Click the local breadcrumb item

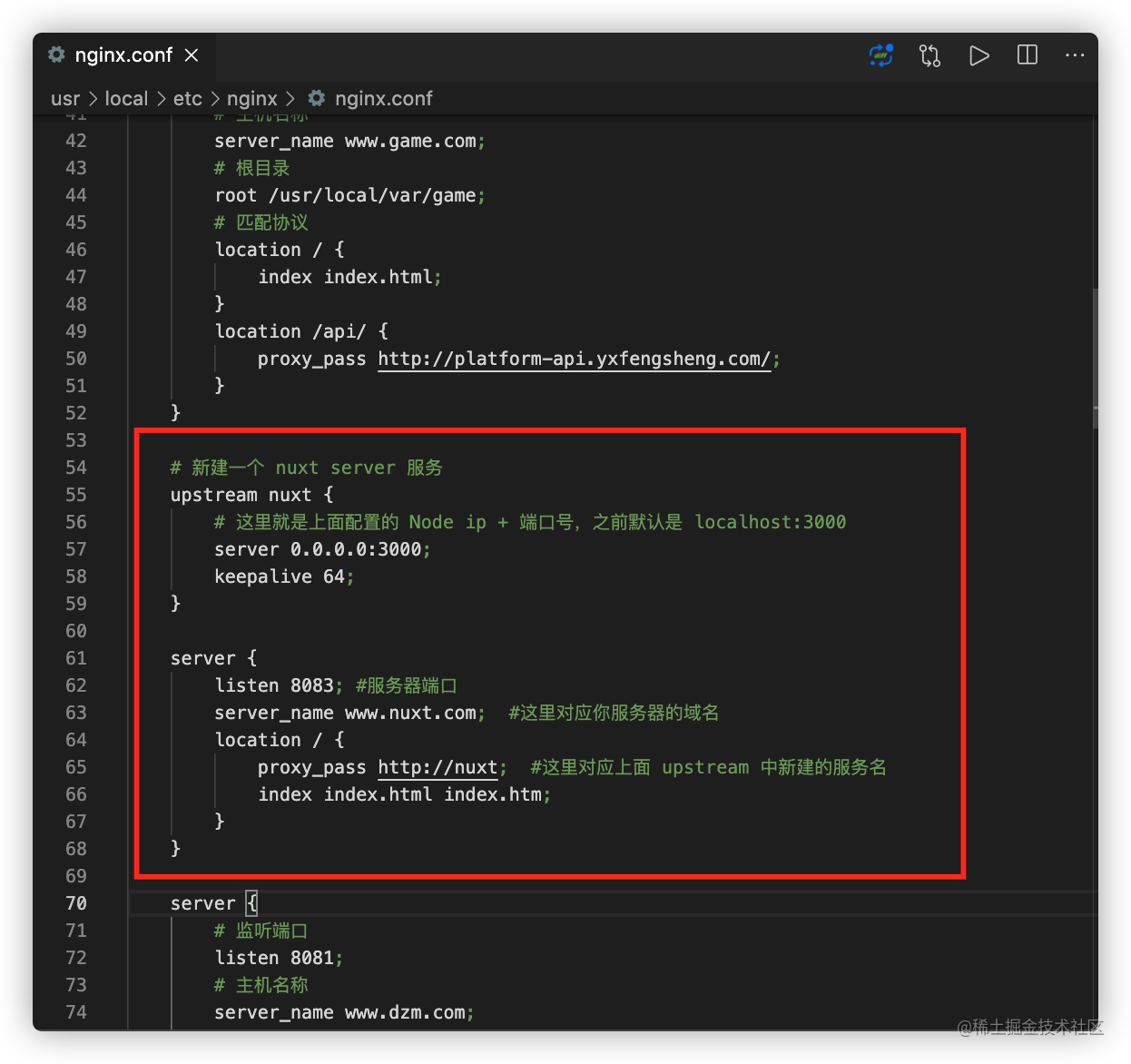(x=126, y=98)
